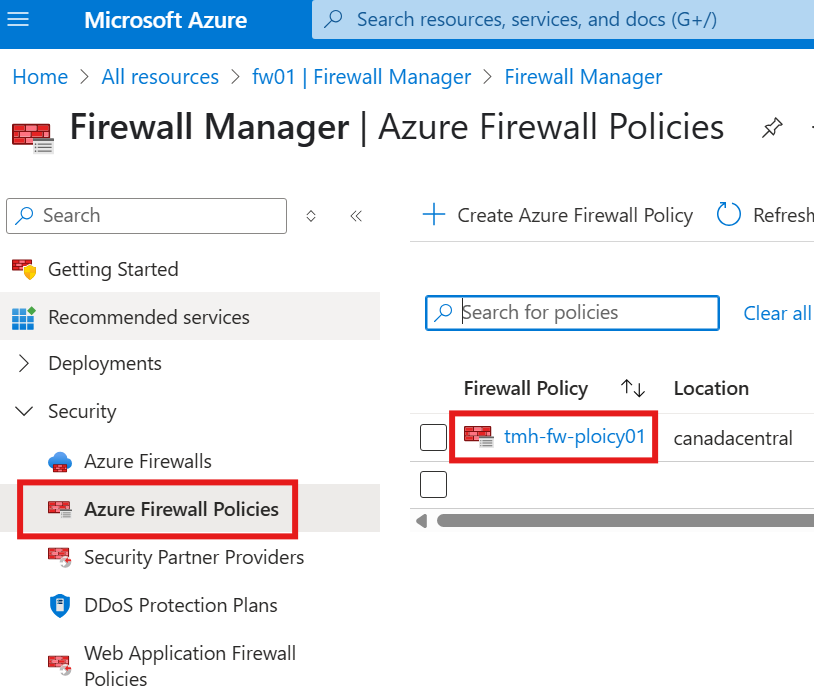
Task: Click the DDoS Protection Plans shield icon
Action: [60, 605]
